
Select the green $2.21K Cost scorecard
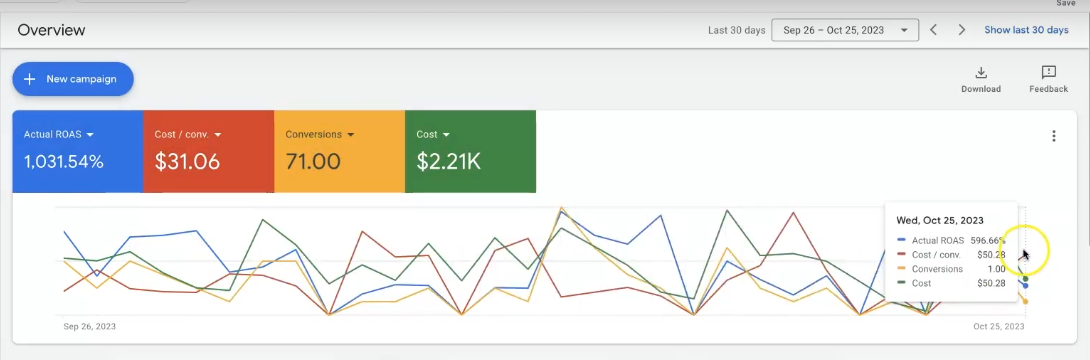[x=470, y=151]
